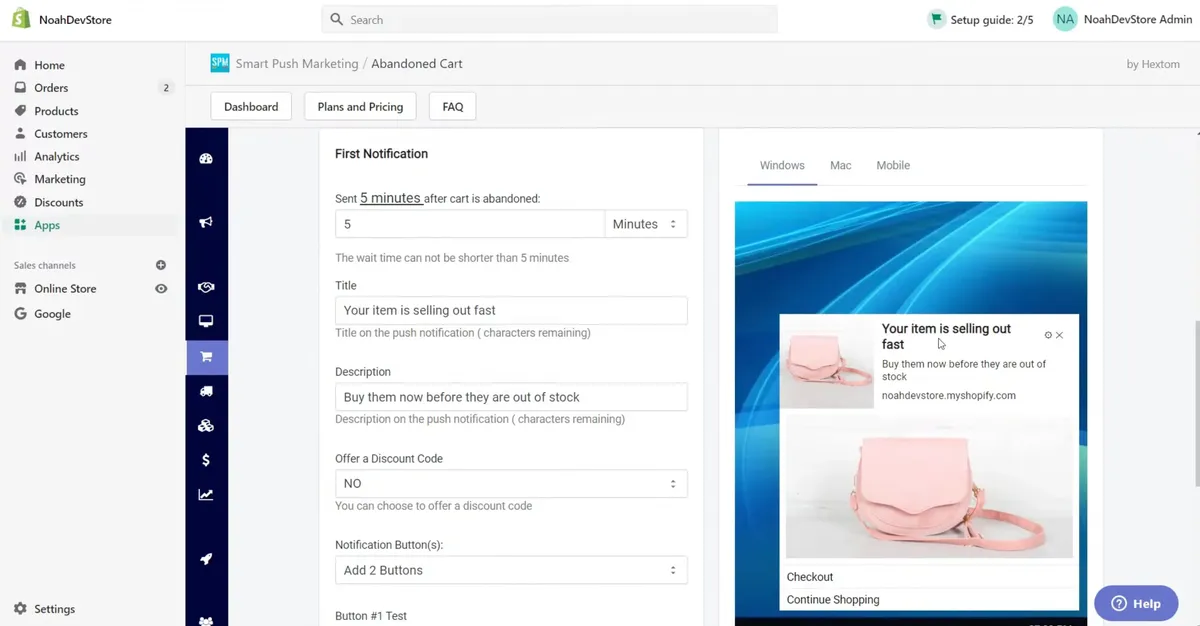Open the dashboard gauge icon in sidebar

click(x=206, y=158)
